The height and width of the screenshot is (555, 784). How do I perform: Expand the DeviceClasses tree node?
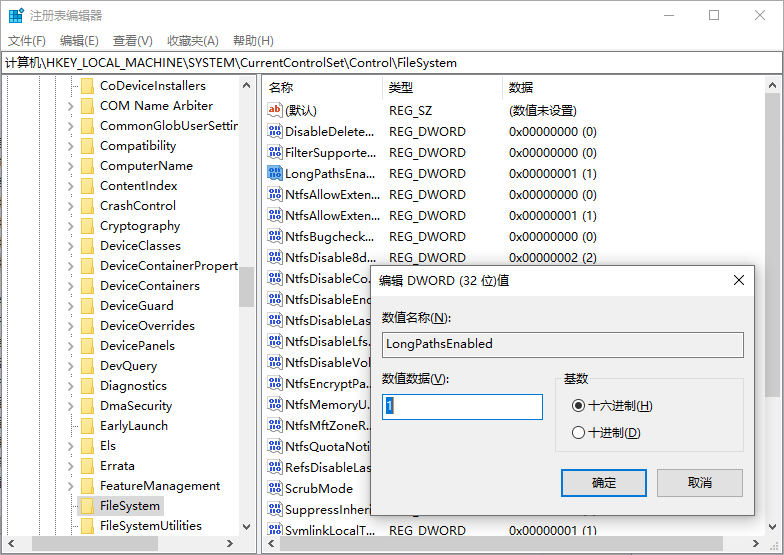pyautogui.click(x=70, y=246)
